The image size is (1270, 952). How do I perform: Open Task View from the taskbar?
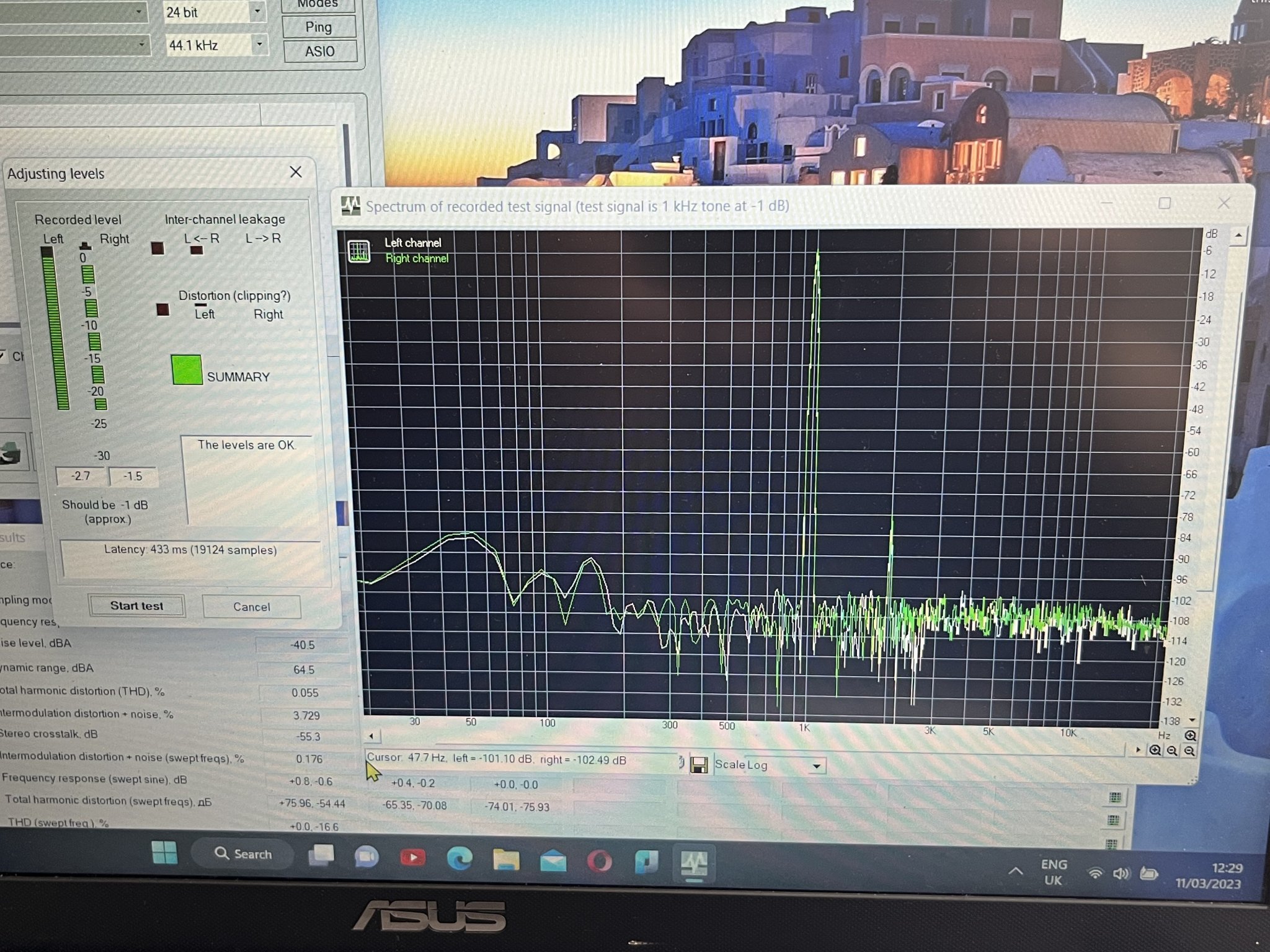[x=321, y=856]
